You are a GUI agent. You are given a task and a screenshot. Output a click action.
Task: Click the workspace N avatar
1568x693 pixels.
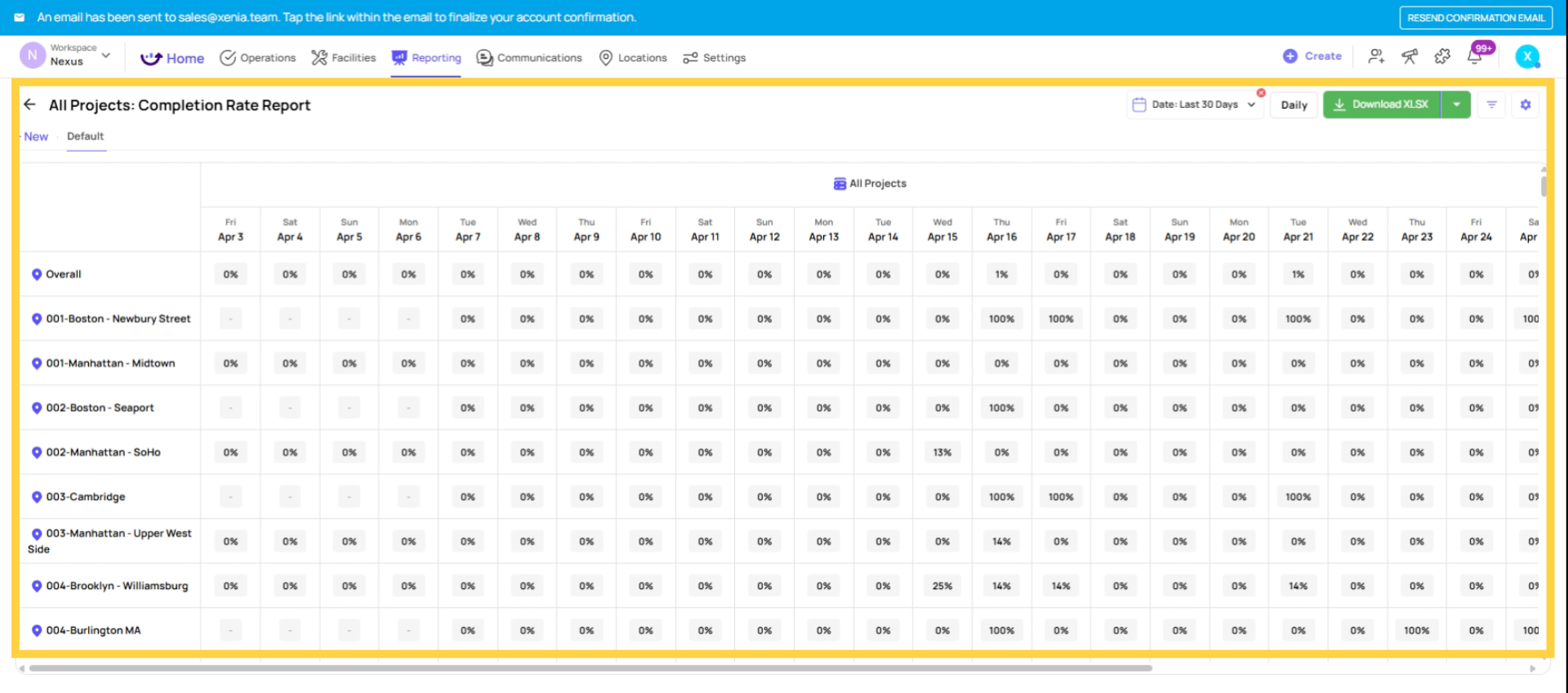click(32, 56)
